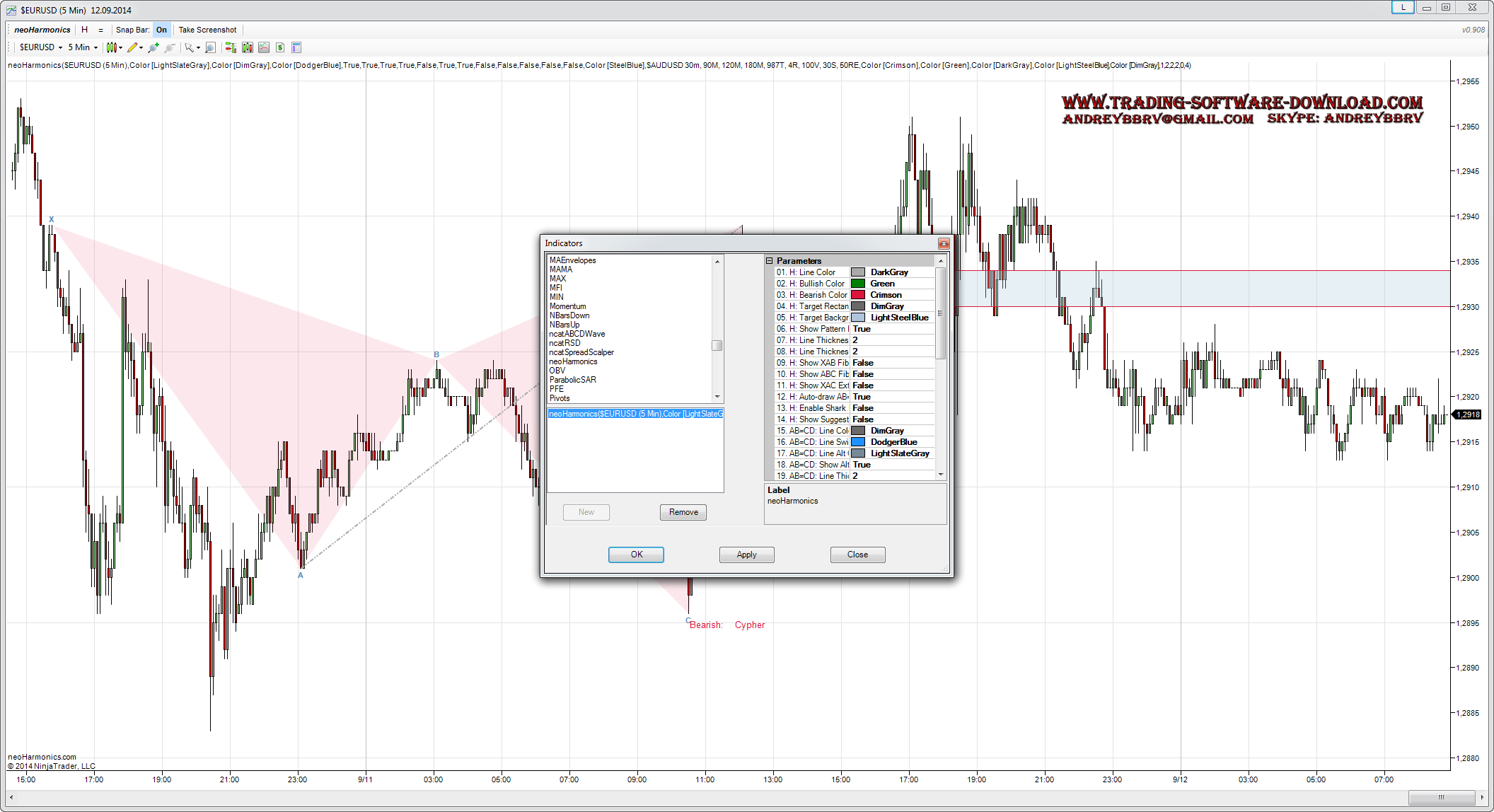Open the Indicators line chart icon
The width and height of the screenshot is (1494, 812).
coord(264,47)
